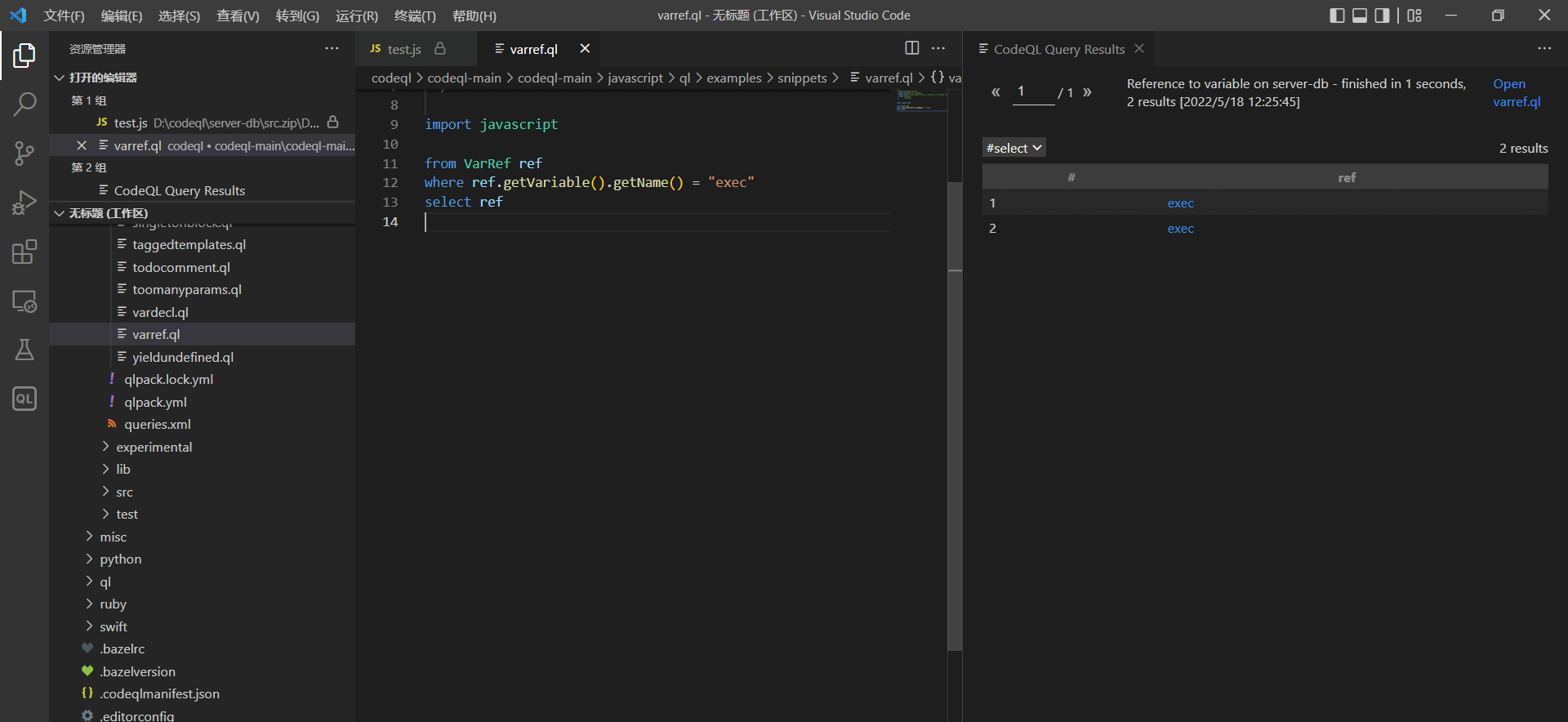The width and height of the screenshot is (1568, 722).
Task: Click the results page number field
Action: [x=1033, y=92]
